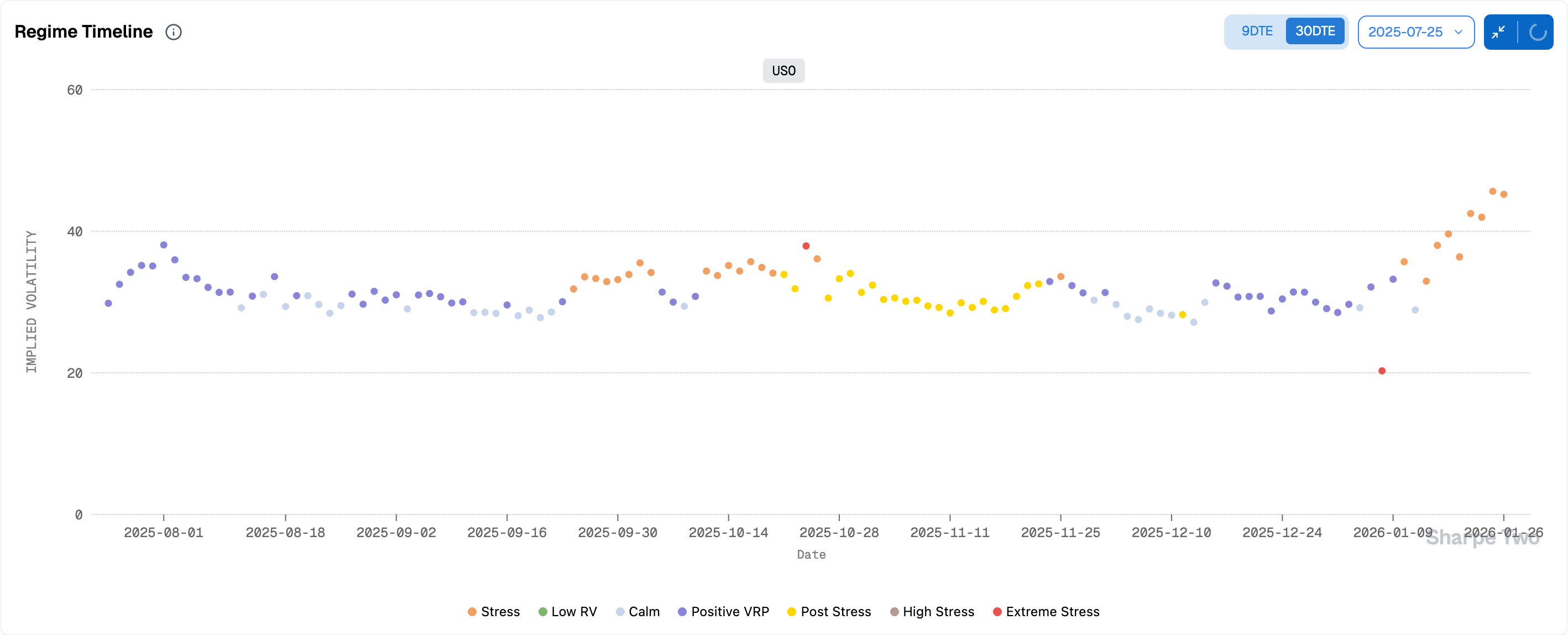Screen dimensions: 1568x635
Task: Toggle the Stress legend marker
Action: tap(472, 612)
